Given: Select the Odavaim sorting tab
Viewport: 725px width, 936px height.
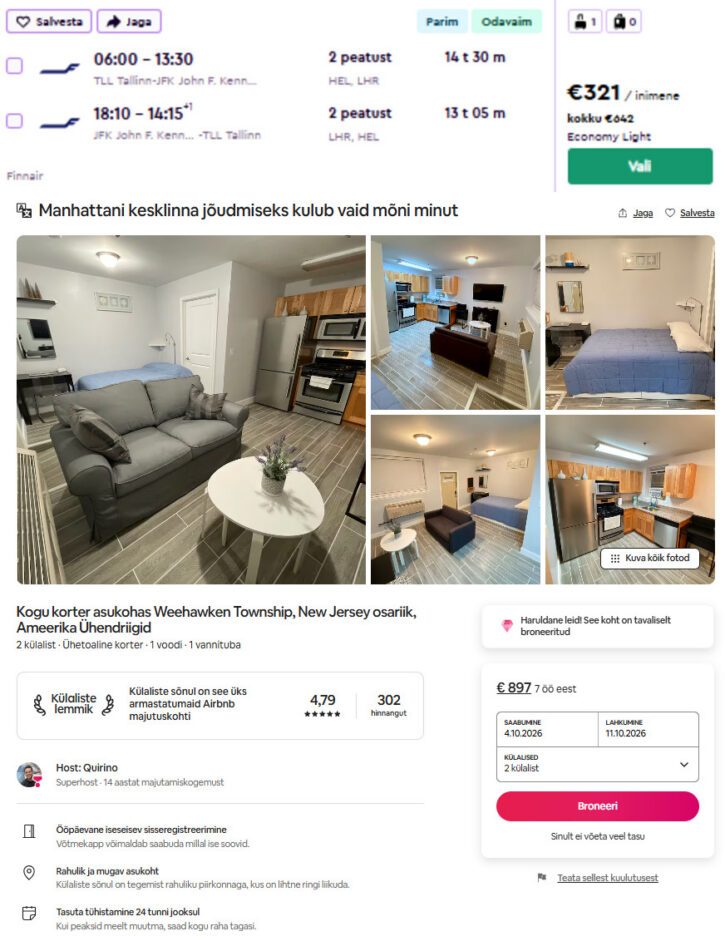Looking at the screenshot, I should pos(507,21).
